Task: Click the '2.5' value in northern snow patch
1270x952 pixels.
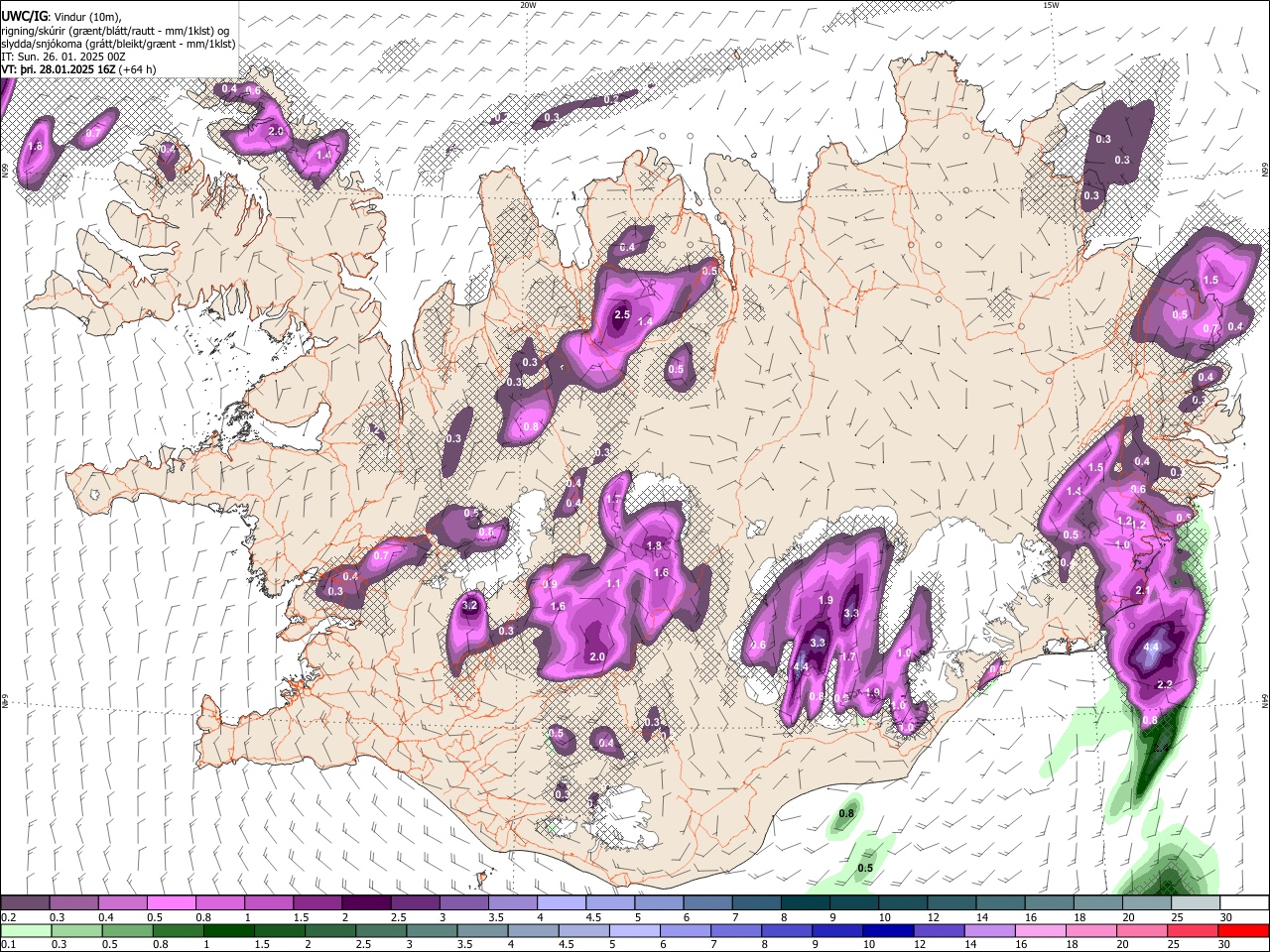Action: point(622,314)
